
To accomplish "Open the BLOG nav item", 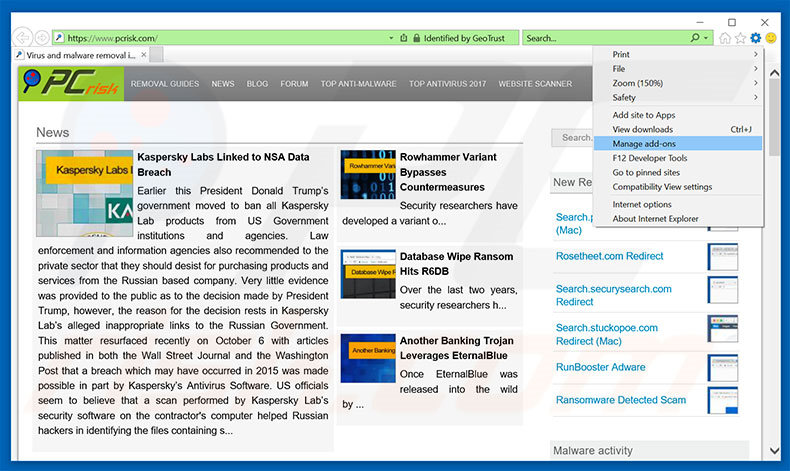I will pos(257,84).
